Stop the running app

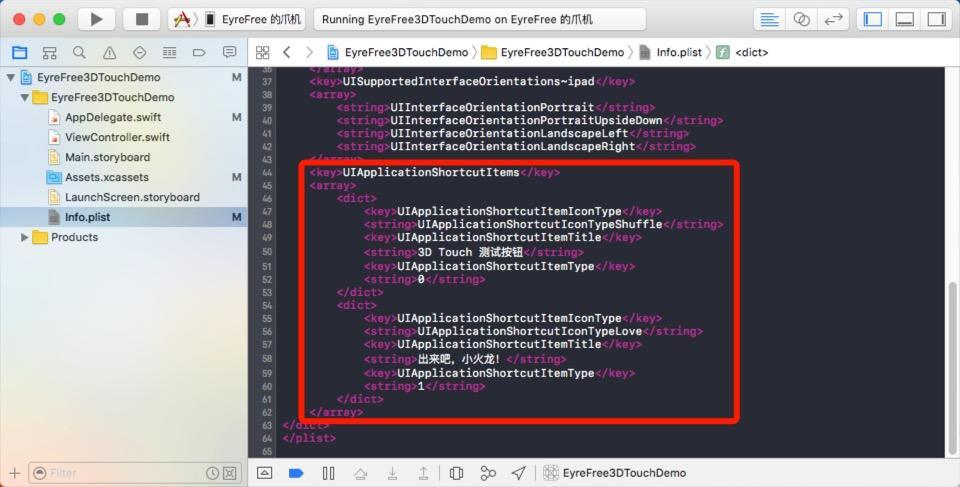pyautogui.click(x=141, y=19)
